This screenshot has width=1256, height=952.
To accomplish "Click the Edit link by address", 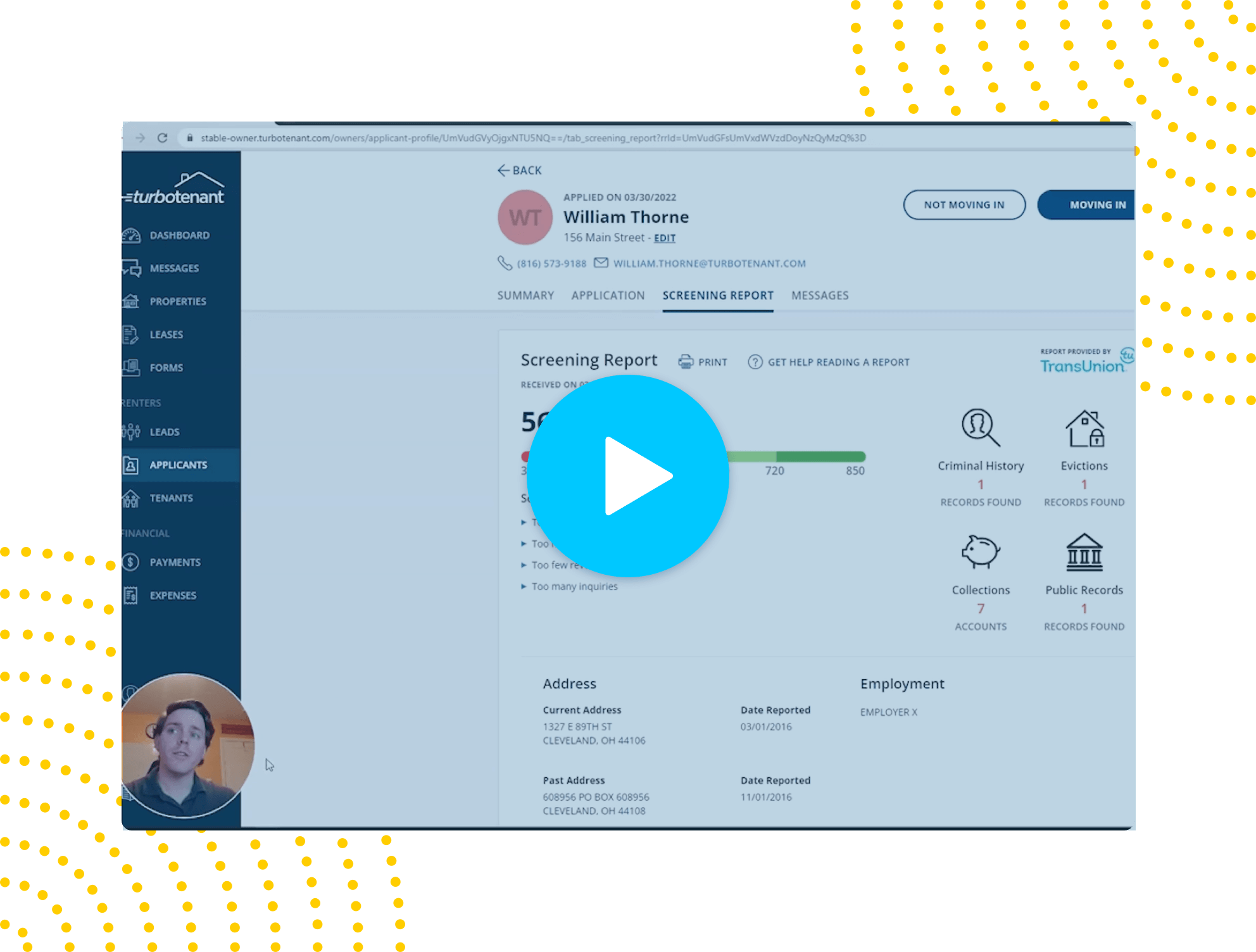I will (x=665, y=238).
